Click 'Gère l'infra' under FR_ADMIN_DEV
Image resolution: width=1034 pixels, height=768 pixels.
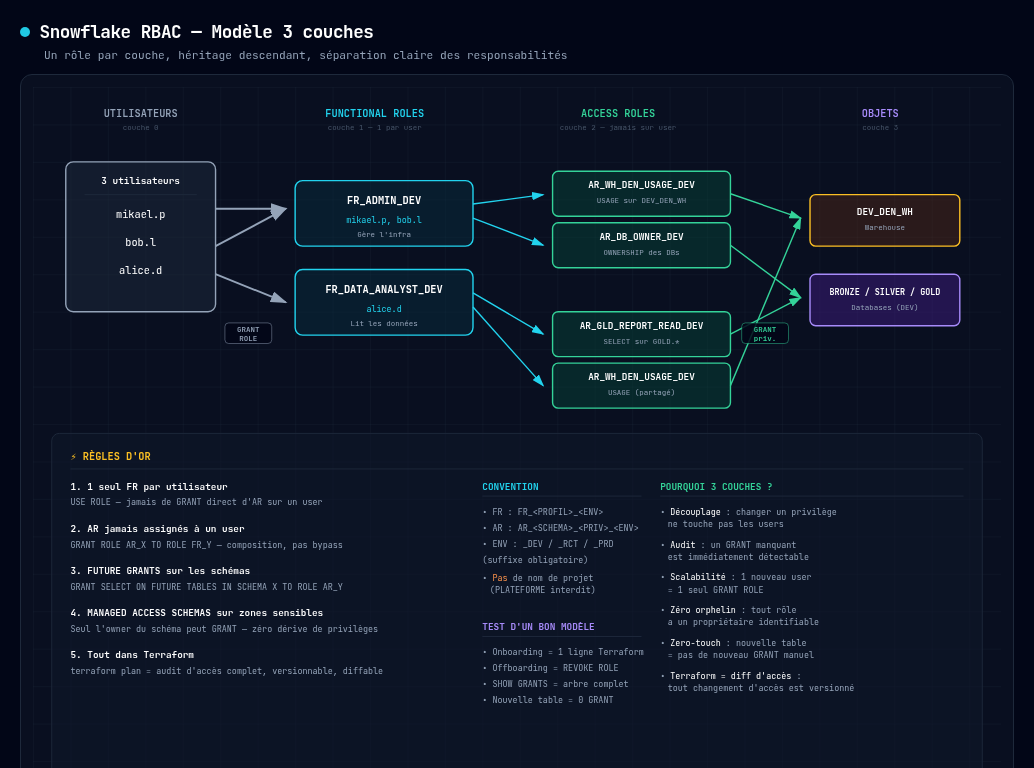coord(384,235)
